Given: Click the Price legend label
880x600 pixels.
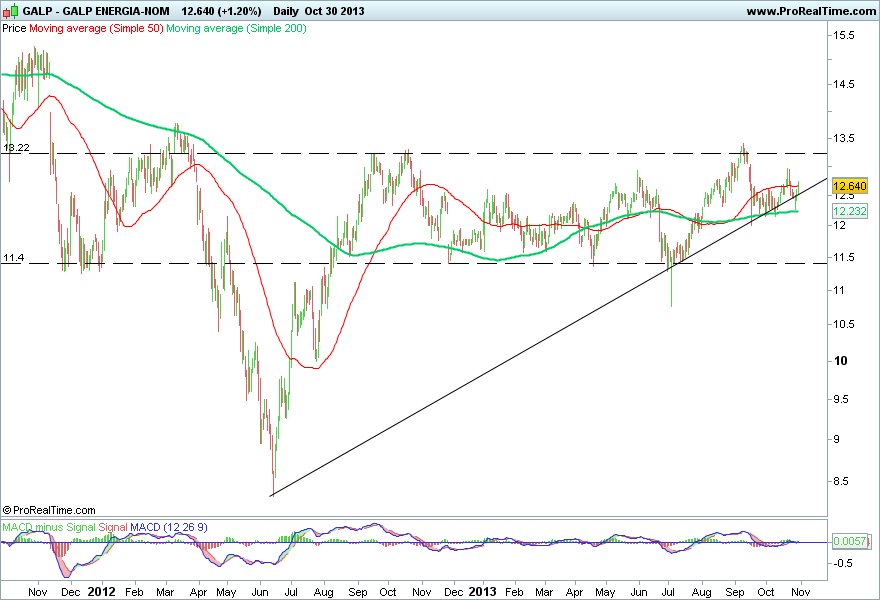Looking at the screenshot, I should click(x=14, y=28).
